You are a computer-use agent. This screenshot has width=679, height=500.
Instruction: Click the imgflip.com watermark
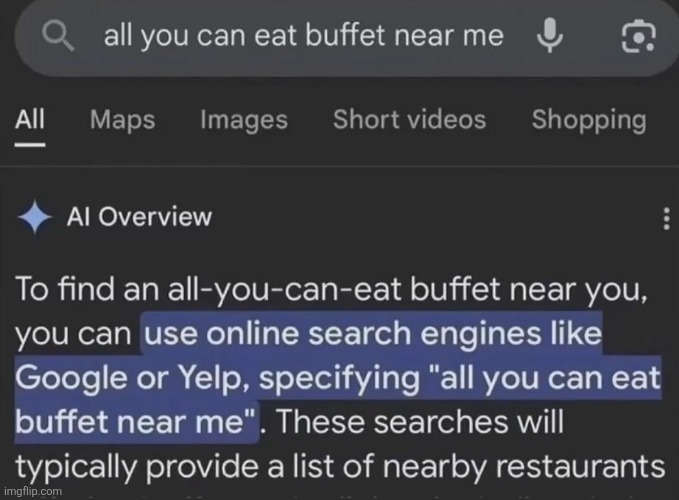34,491
